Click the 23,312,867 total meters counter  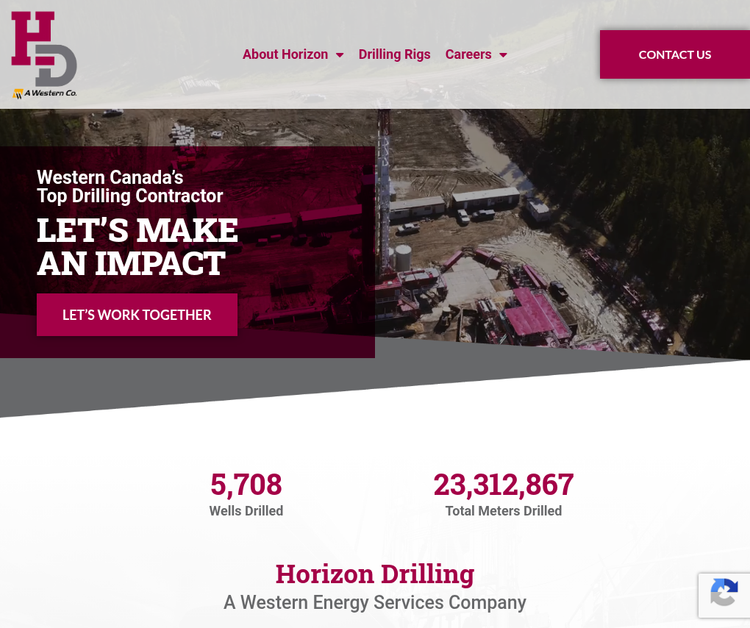(x=504, y=484)
